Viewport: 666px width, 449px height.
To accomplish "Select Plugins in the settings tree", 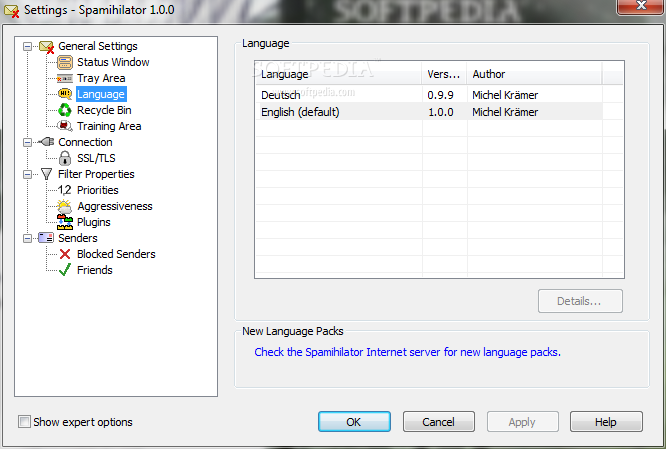I will [x=93, y=222].
